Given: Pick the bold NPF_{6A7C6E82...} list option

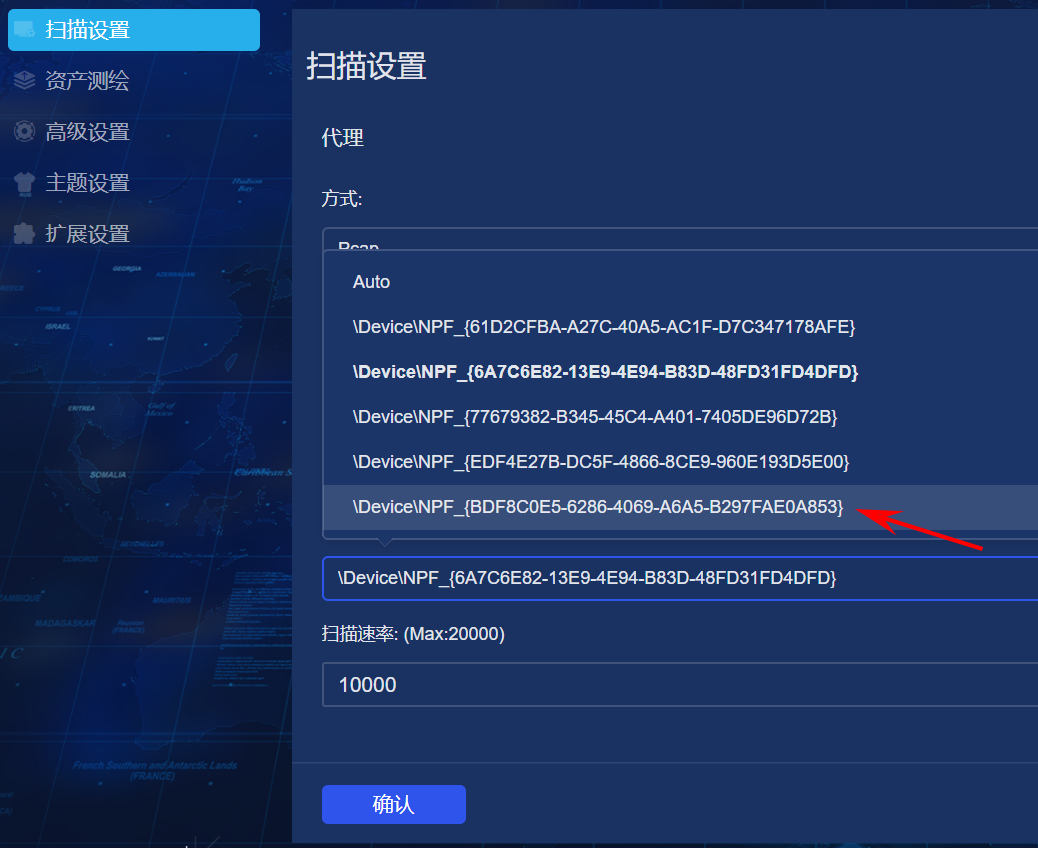Looking at the screenshot, I should click(605, 372).
